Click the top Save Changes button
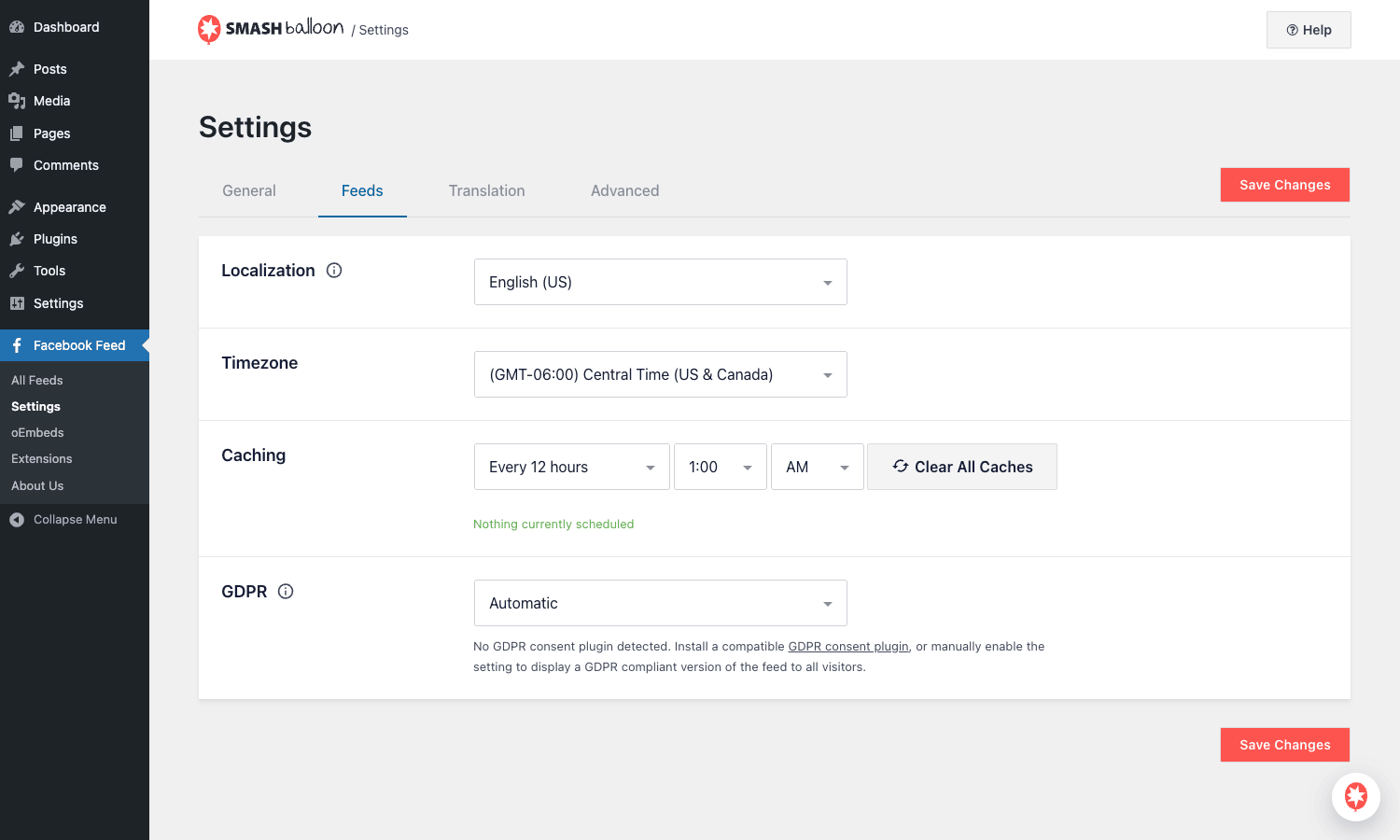1400x840 pixels. [1285, 185]
